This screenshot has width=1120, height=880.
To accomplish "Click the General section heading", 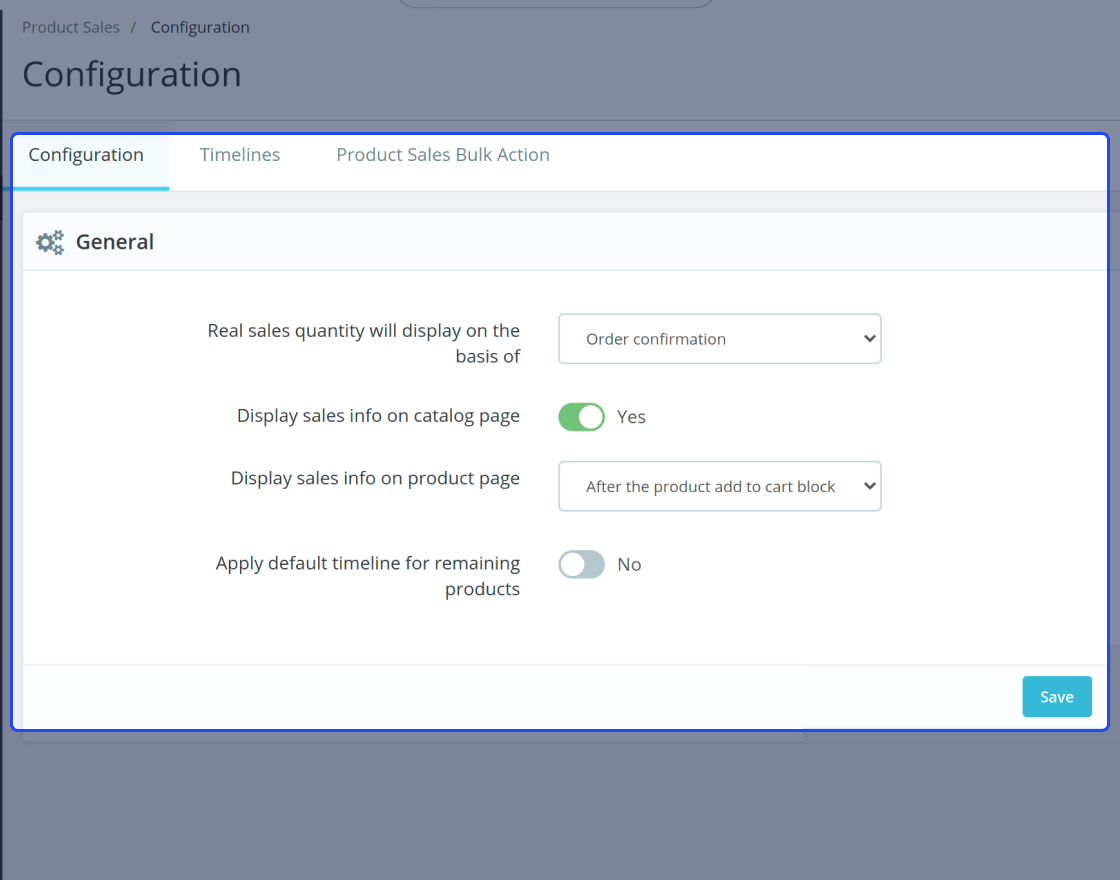I will tap(115, 242).
